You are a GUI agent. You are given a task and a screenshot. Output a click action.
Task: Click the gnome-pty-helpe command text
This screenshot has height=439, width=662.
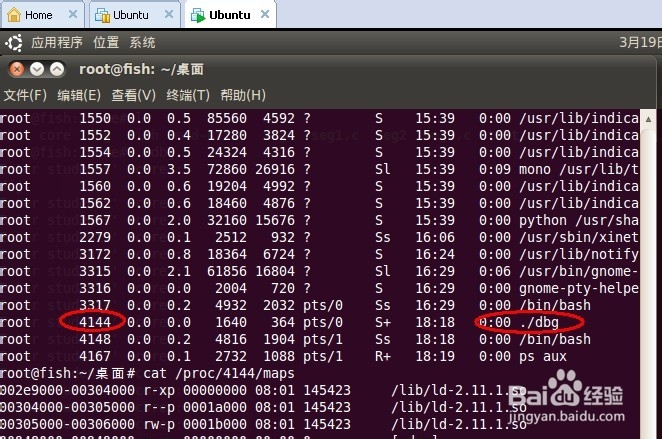[x=579, y=289]
